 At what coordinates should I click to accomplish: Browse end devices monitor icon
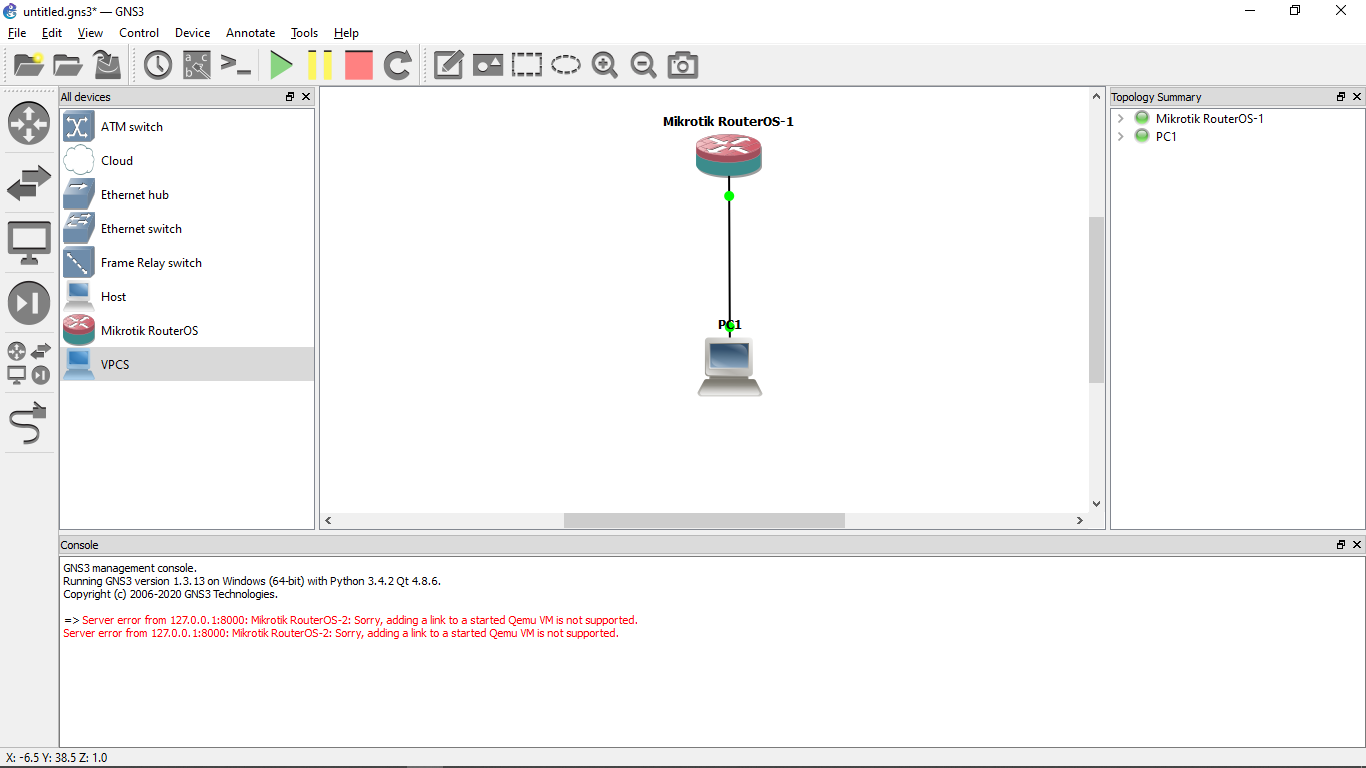pyautogui.click(x=29, y=243)
